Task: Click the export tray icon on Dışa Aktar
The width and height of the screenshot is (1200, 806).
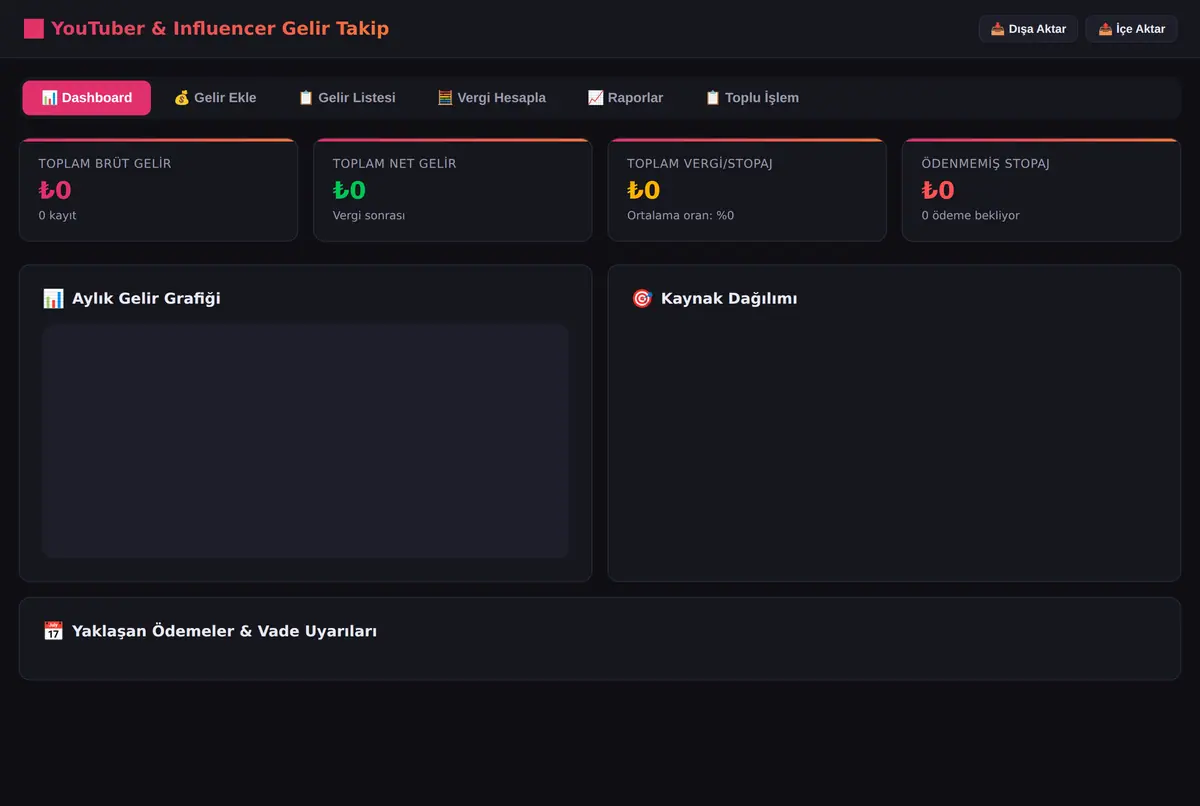Action: click(x=997, y=29)
